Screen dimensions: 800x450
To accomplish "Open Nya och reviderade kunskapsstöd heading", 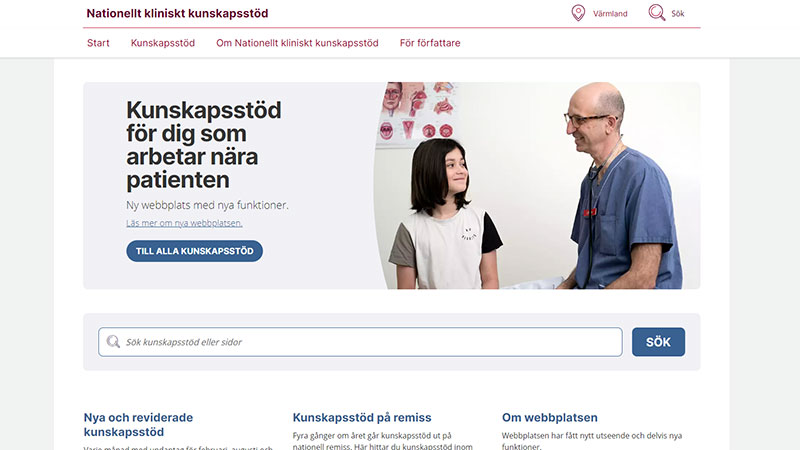I will pos(138,424).
